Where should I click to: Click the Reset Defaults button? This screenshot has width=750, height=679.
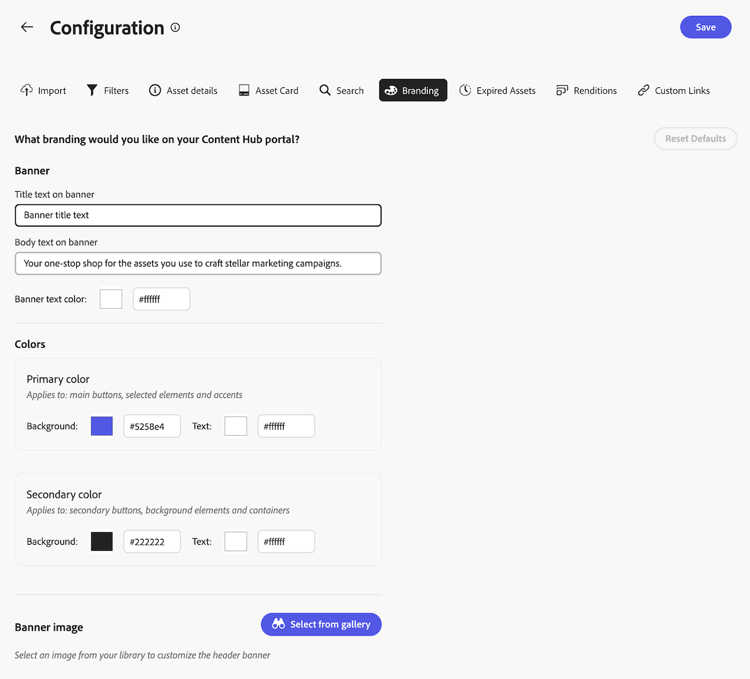[695, 139]
